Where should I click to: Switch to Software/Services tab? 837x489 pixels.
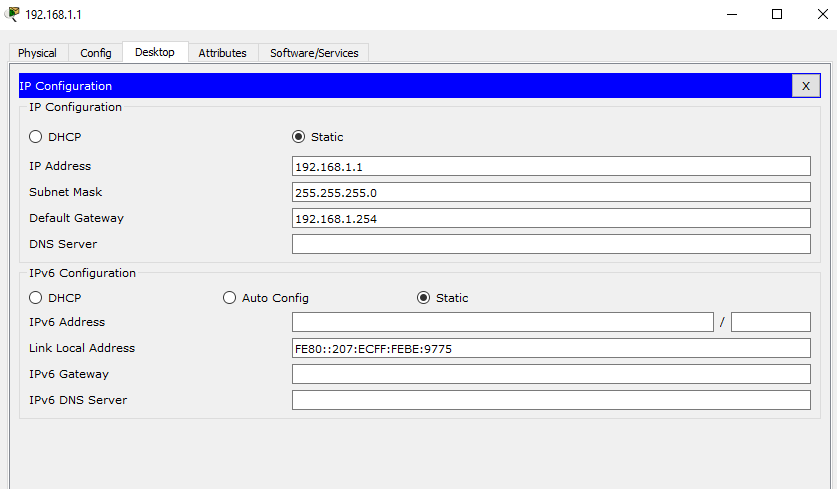tap(314, 53)
